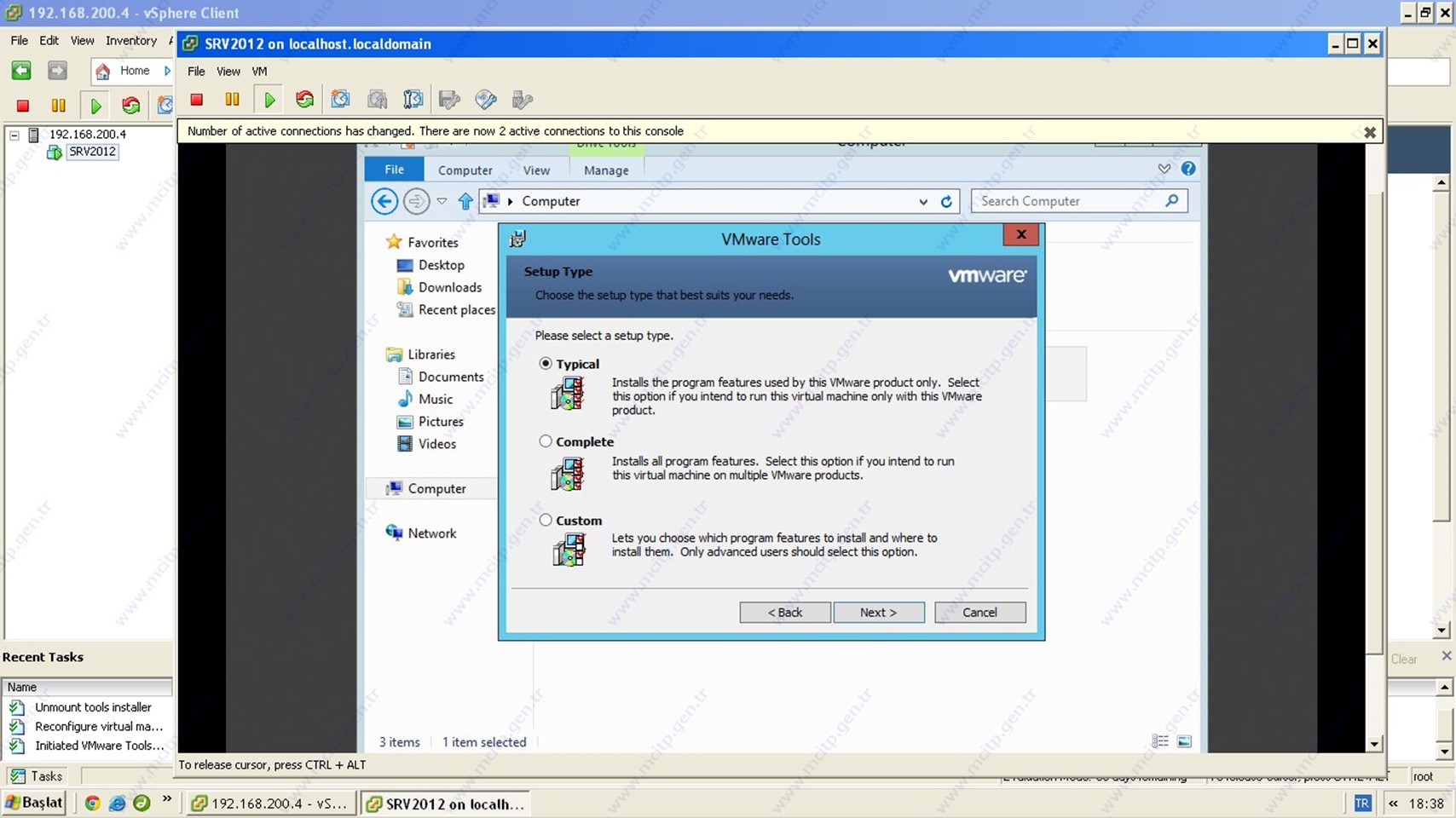Viewport: 1456px width, 818px height.
Task: Click Next in VMware Tools setup
Action: (879, 613)
